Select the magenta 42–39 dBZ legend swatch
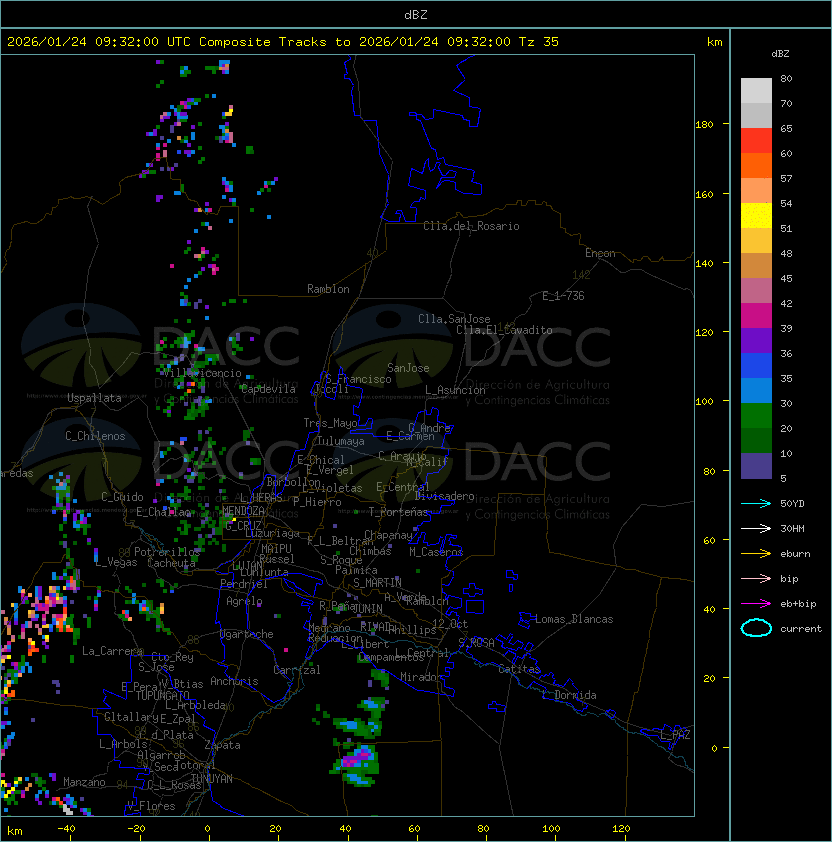Screen dimensions: 832x842 click(756, 316)
